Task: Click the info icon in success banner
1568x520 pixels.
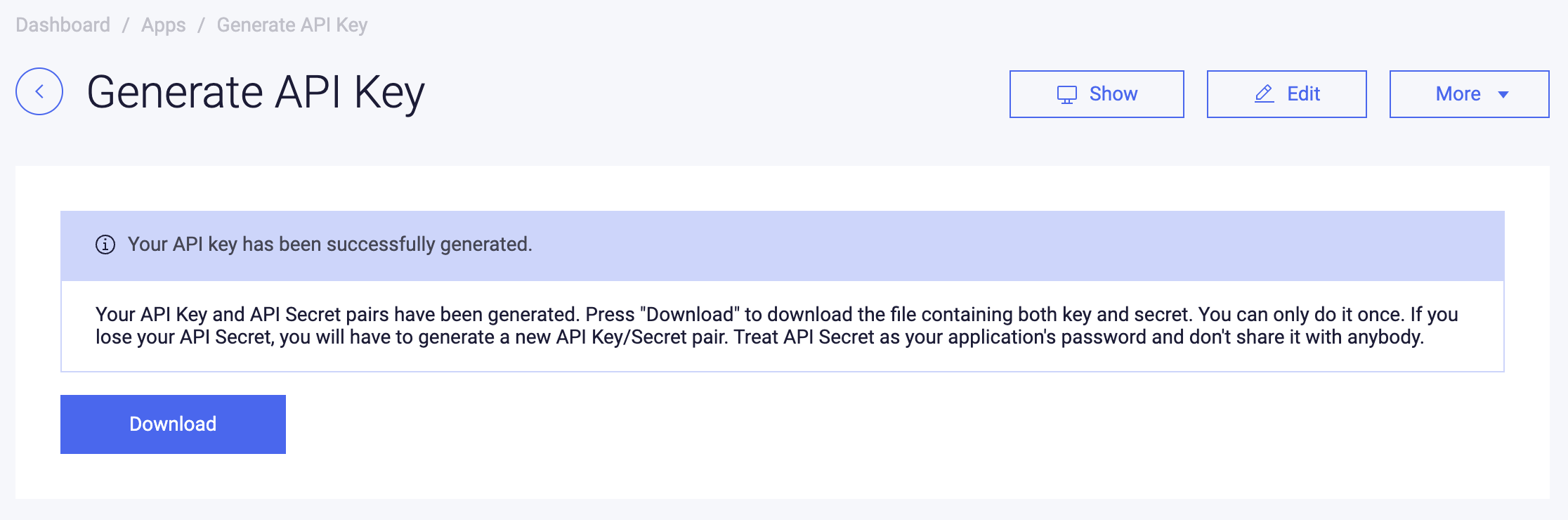Action: click(105, 245)
